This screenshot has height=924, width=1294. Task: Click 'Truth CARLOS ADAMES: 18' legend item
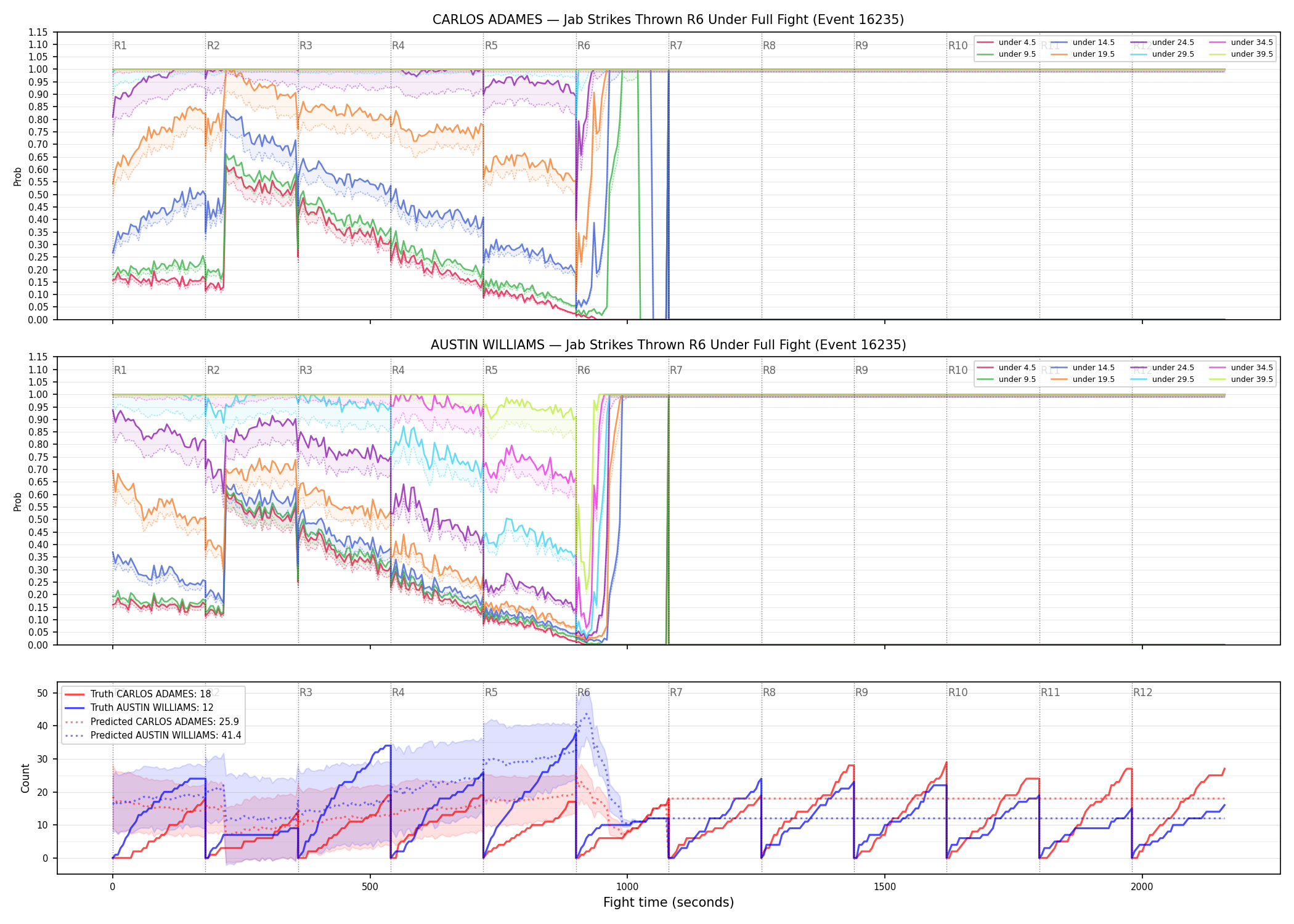[x=138, y=694]
